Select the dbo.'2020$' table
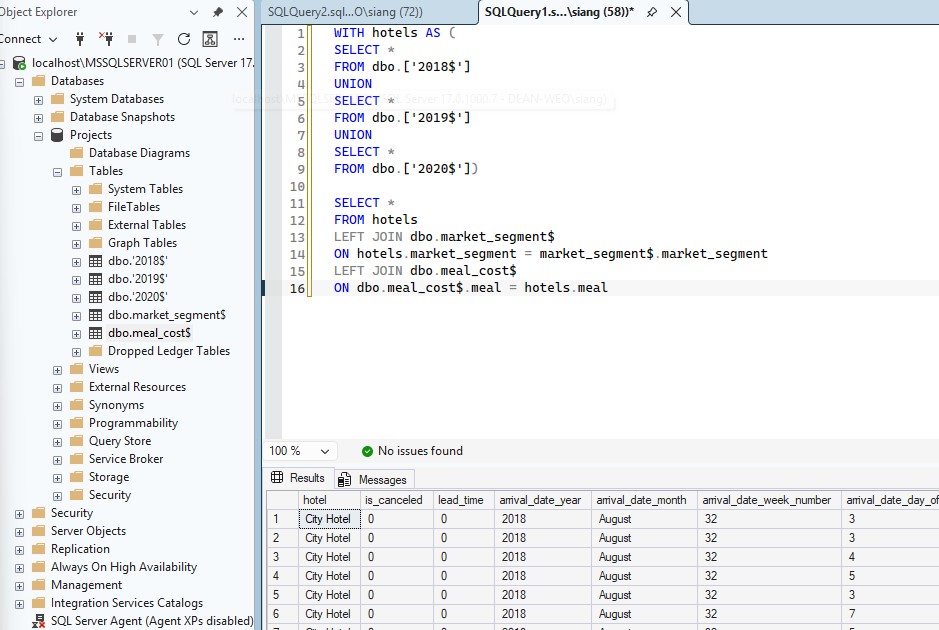This screenshot has height=630, width=939. pyautogui.click(x=138, y=297)
